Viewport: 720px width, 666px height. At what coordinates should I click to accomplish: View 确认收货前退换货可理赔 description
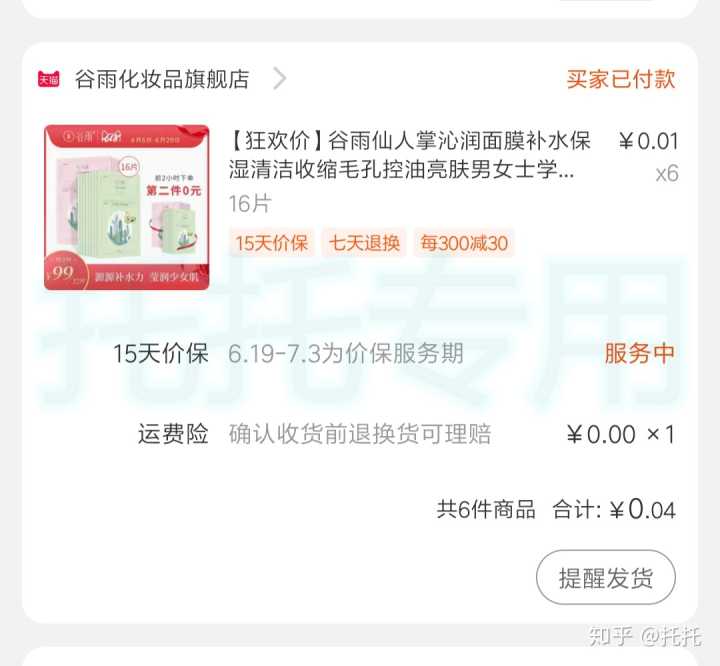360,434
